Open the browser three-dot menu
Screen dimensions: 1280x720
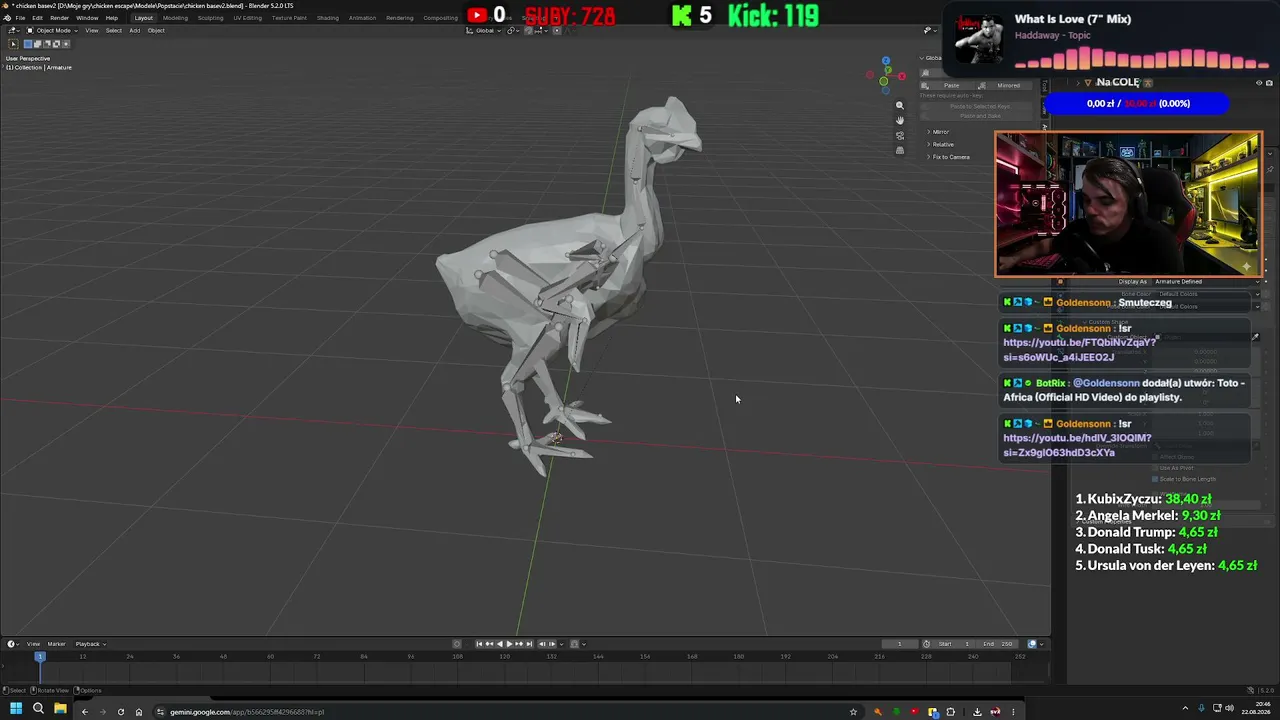(x=1013, y=712)
